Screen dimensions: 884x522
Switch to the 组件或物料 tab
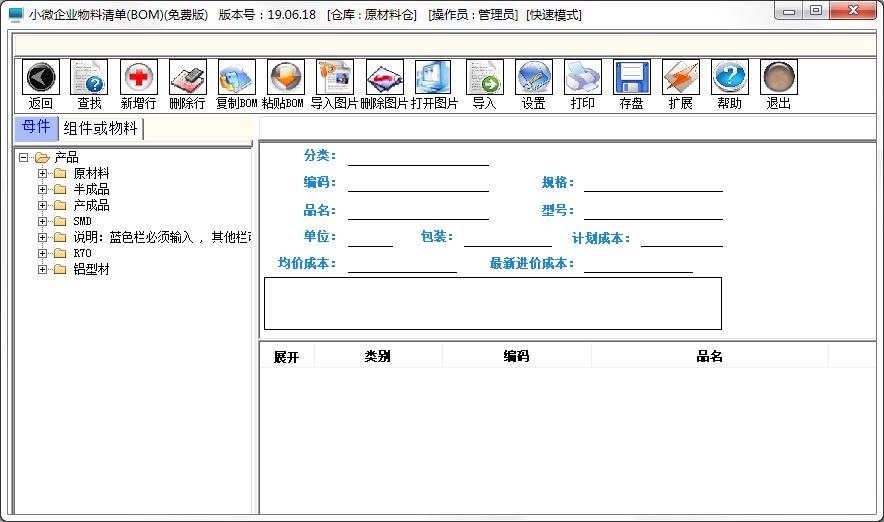pyautogui.click(x=101, y=129)
